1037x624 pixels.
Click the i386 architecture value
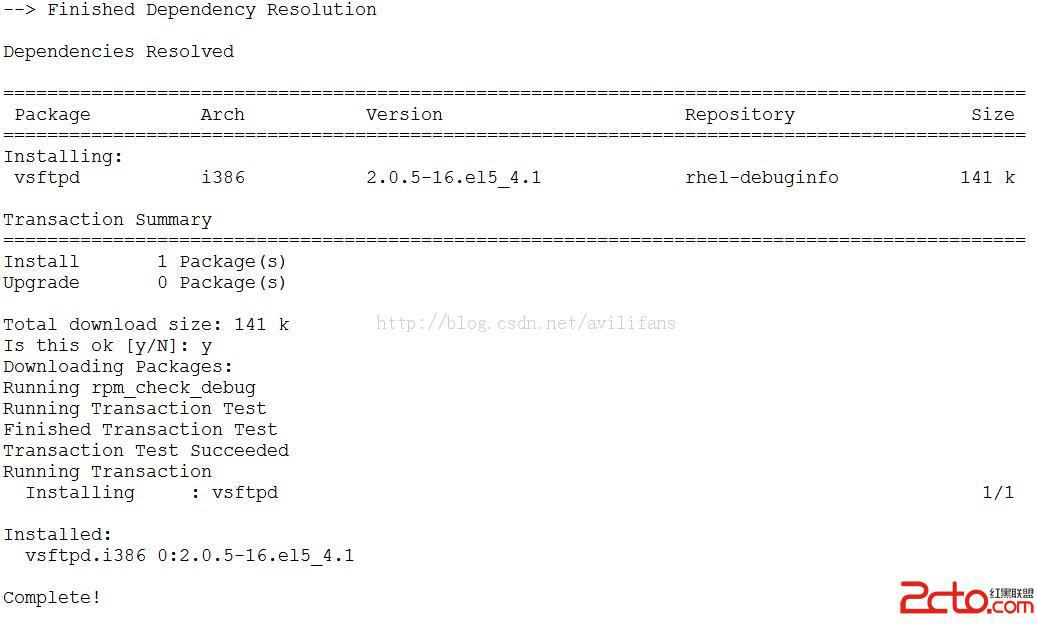pyautogui.click(x=223, y=177)
